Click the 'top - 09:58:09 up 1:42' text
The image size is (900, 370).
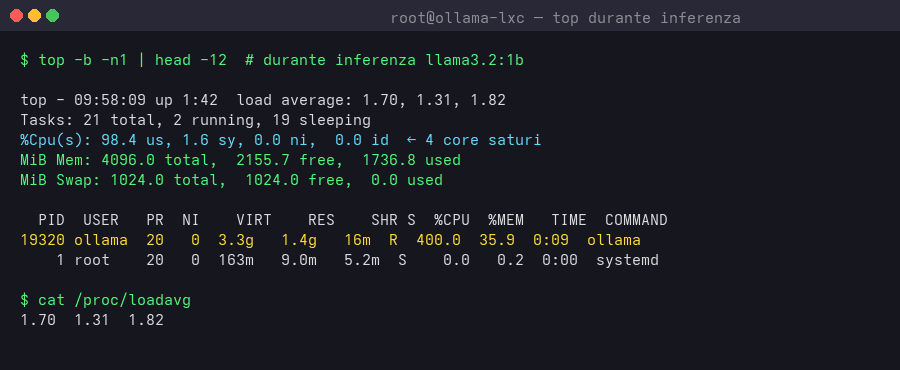click(x=119, y=100)
